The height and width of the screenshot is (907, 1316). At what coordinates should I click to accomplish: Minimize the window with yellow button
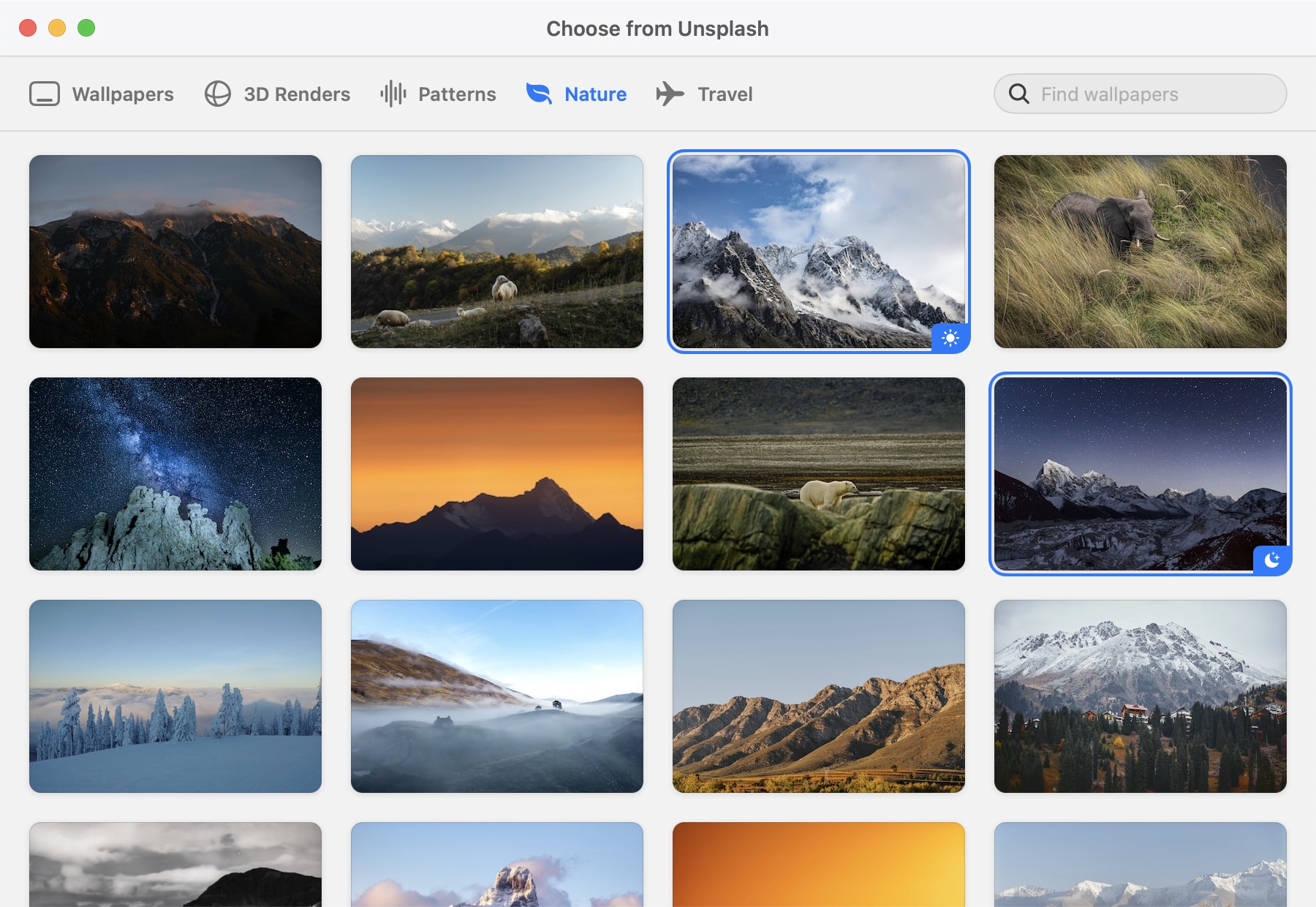[x=57, y=28]
